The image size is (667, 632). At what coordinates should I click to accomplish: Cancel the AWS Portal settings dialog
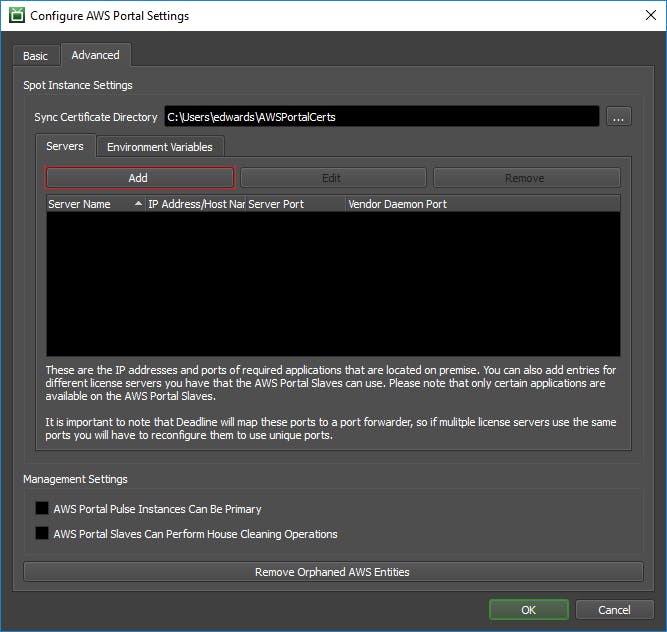[x=614, y=610]
